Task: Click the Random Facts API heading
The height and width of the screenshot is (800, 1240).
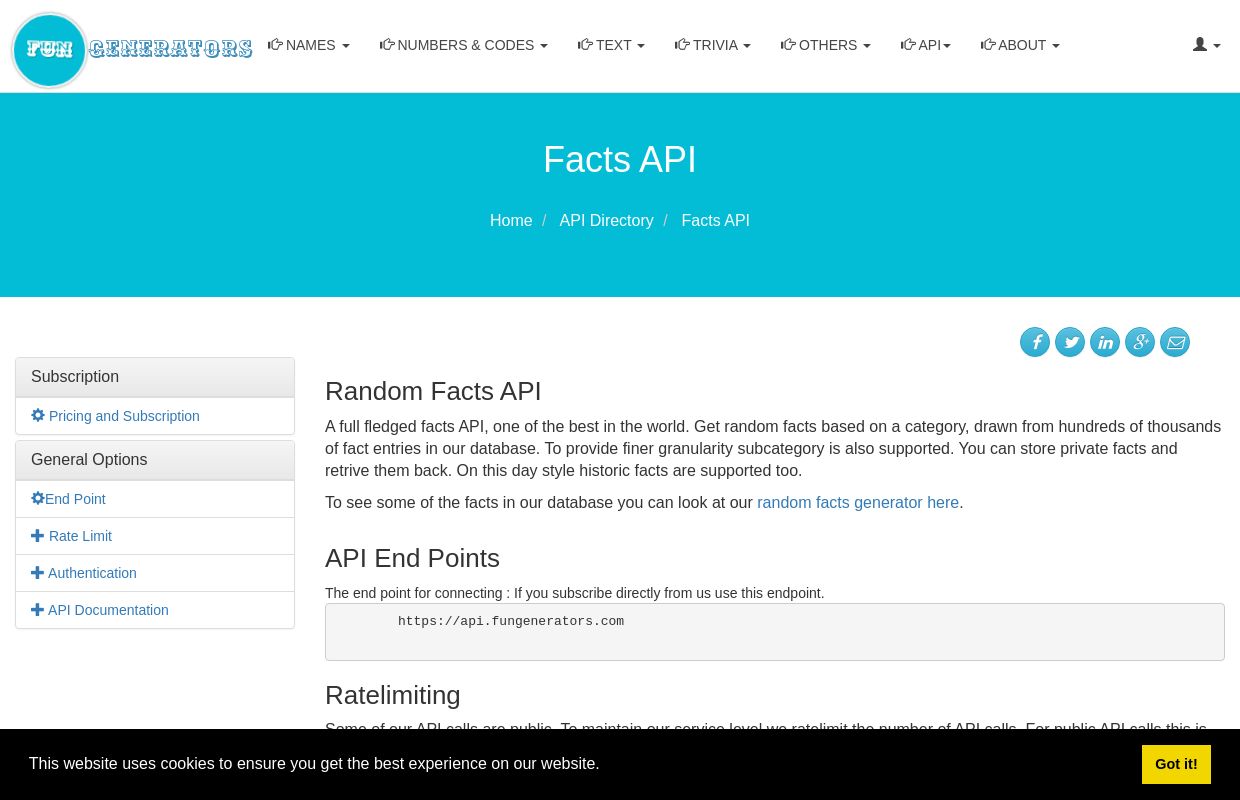Action: click(433, 391)
